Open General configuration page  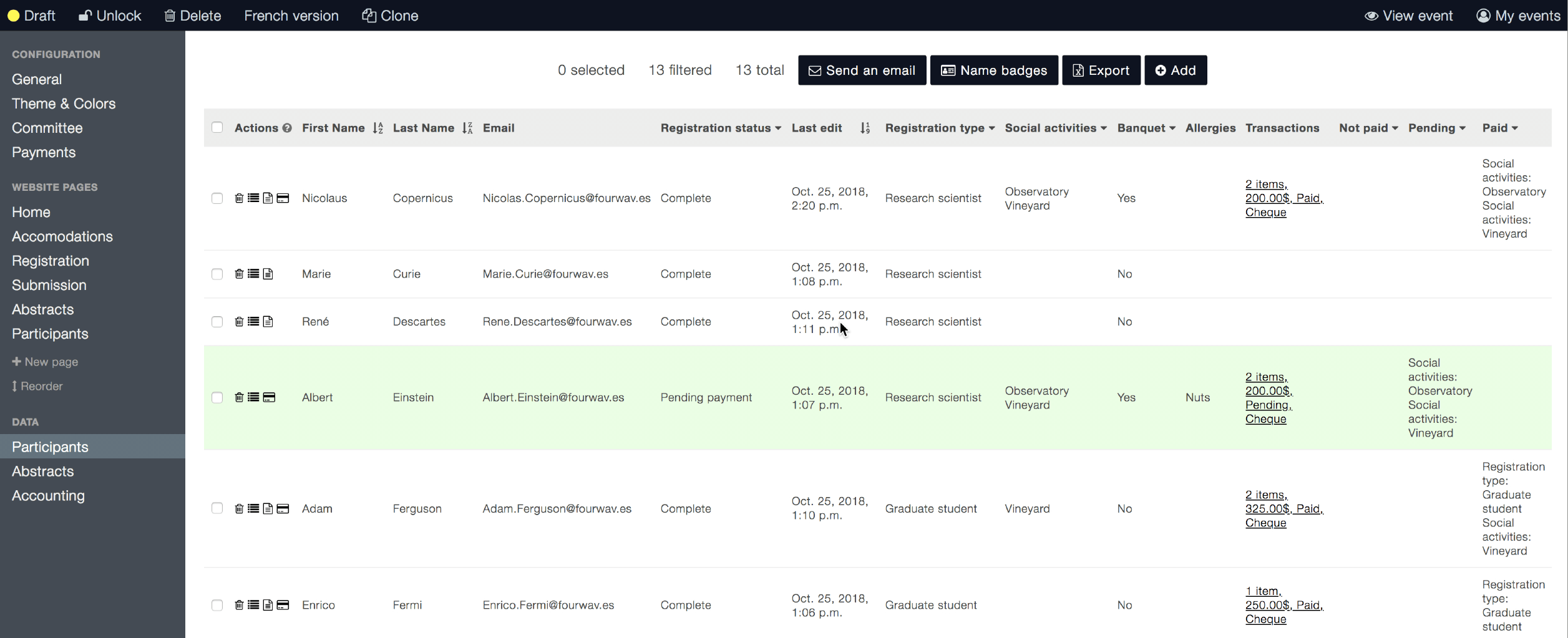click(x=37, y=79)
